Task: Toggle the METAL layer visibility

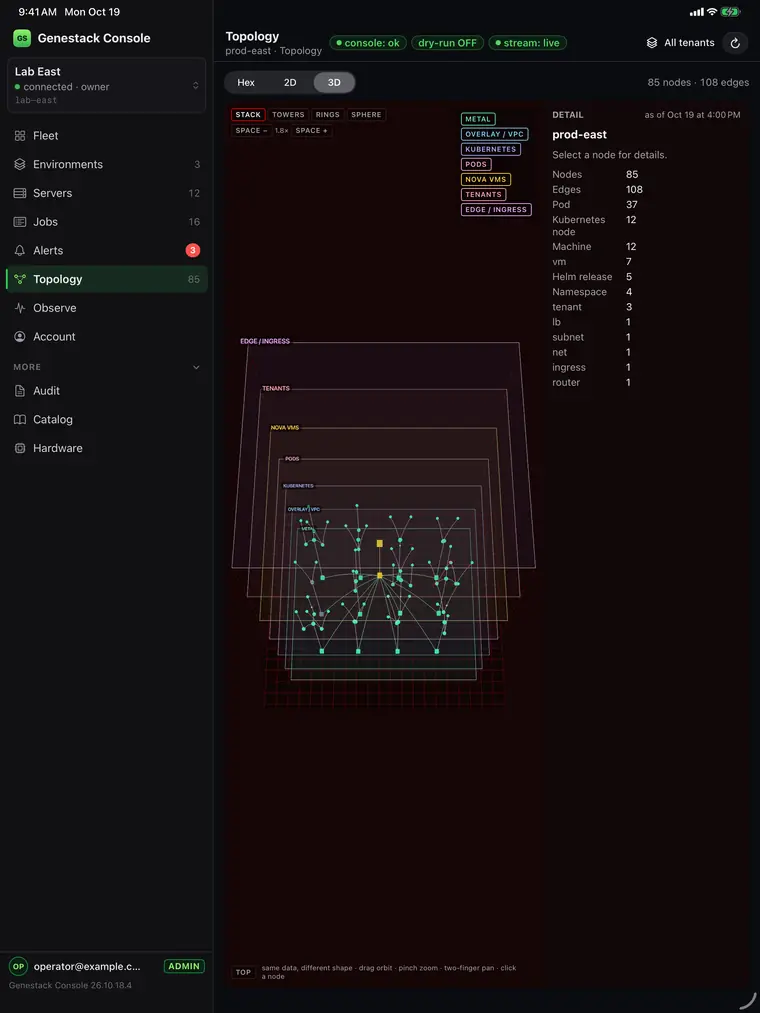Action: (478, 119)
